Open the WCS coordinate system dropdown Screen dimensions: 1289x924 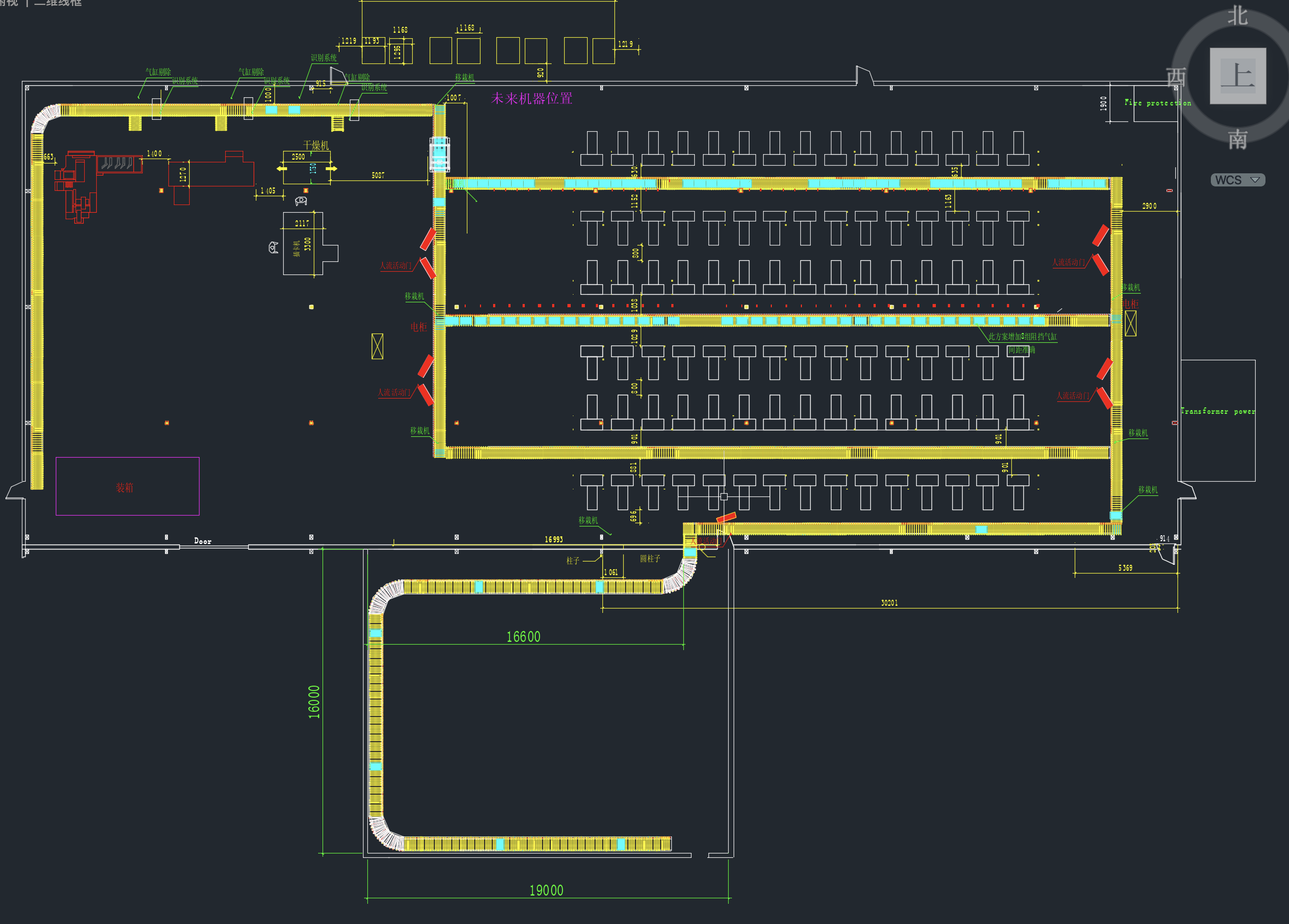(1237, 180)
